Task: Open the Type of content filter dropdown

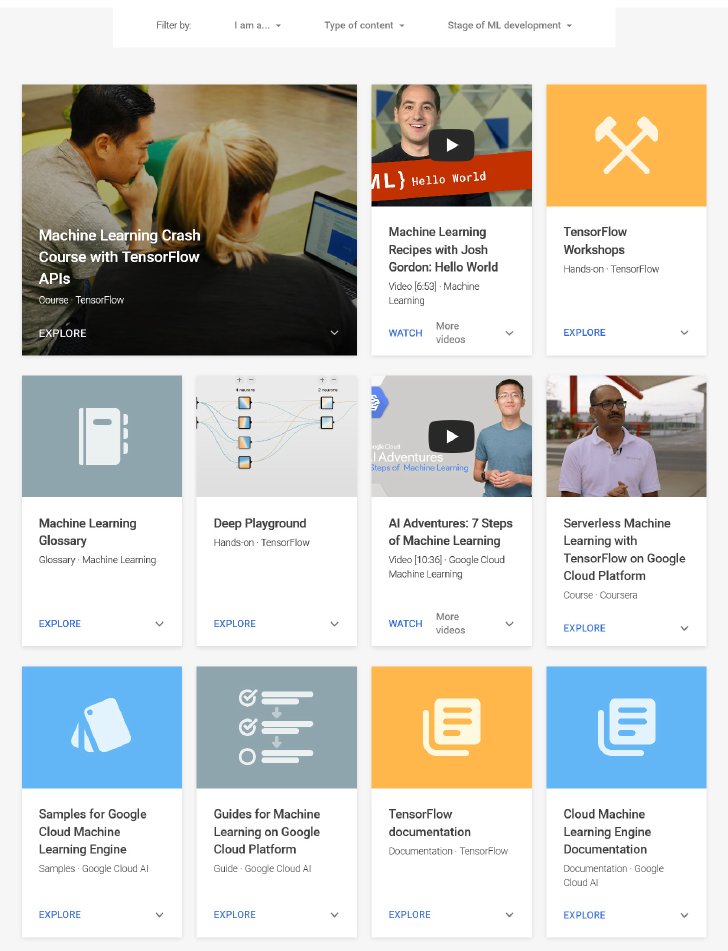Action: pos(364,25)
